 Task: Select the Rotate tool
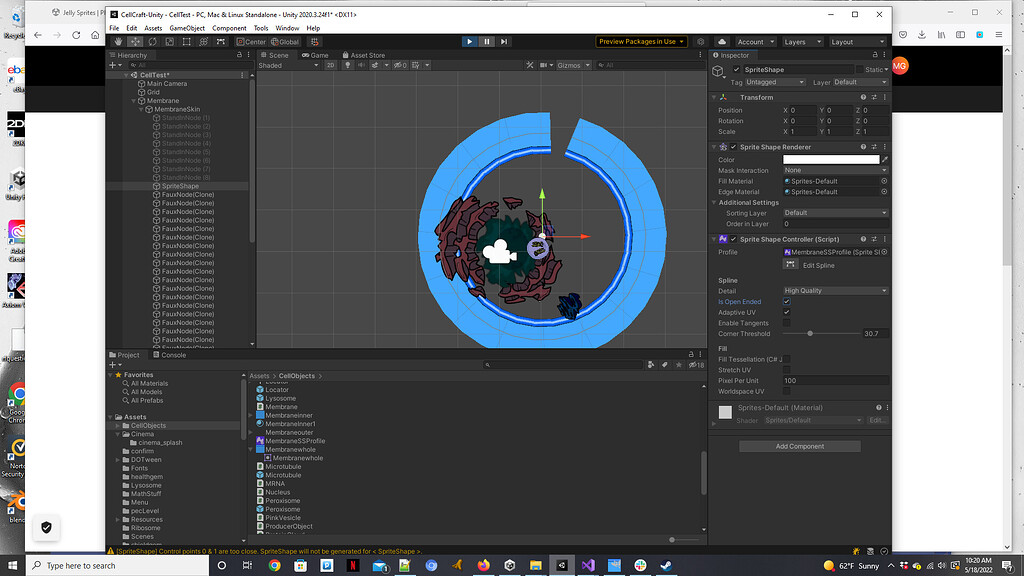pyautogui.click(x=153, y=41)
